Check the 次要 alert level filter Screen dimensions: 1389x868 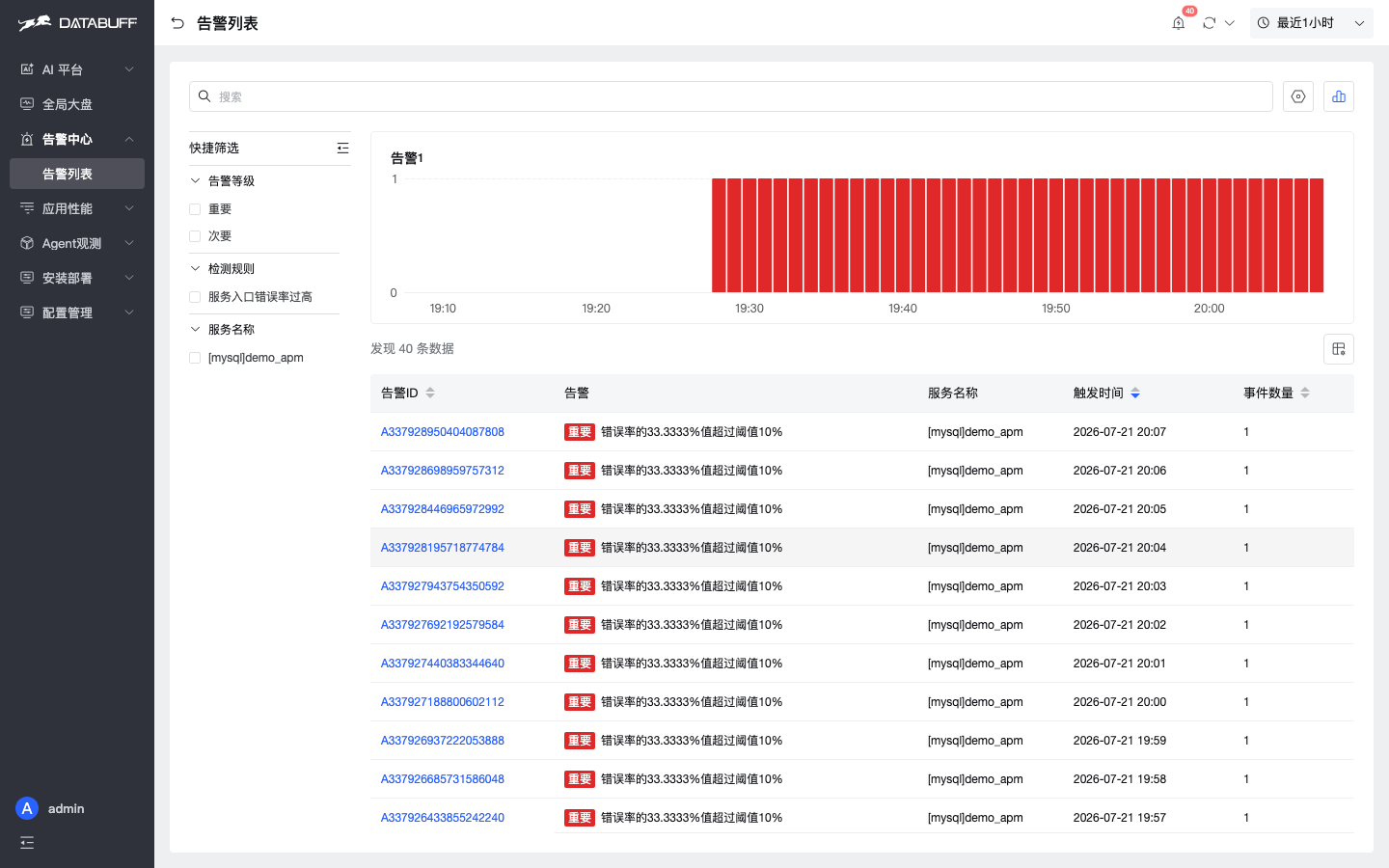[195, 236]
